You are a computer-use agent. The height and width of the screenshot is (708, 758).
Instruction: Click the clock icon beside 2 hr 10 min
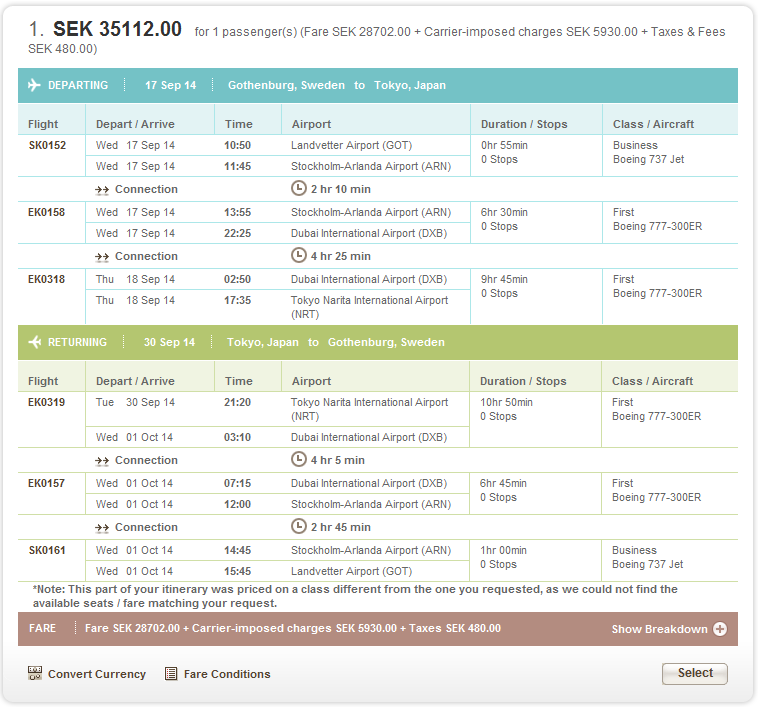click(x=298, y=189)
